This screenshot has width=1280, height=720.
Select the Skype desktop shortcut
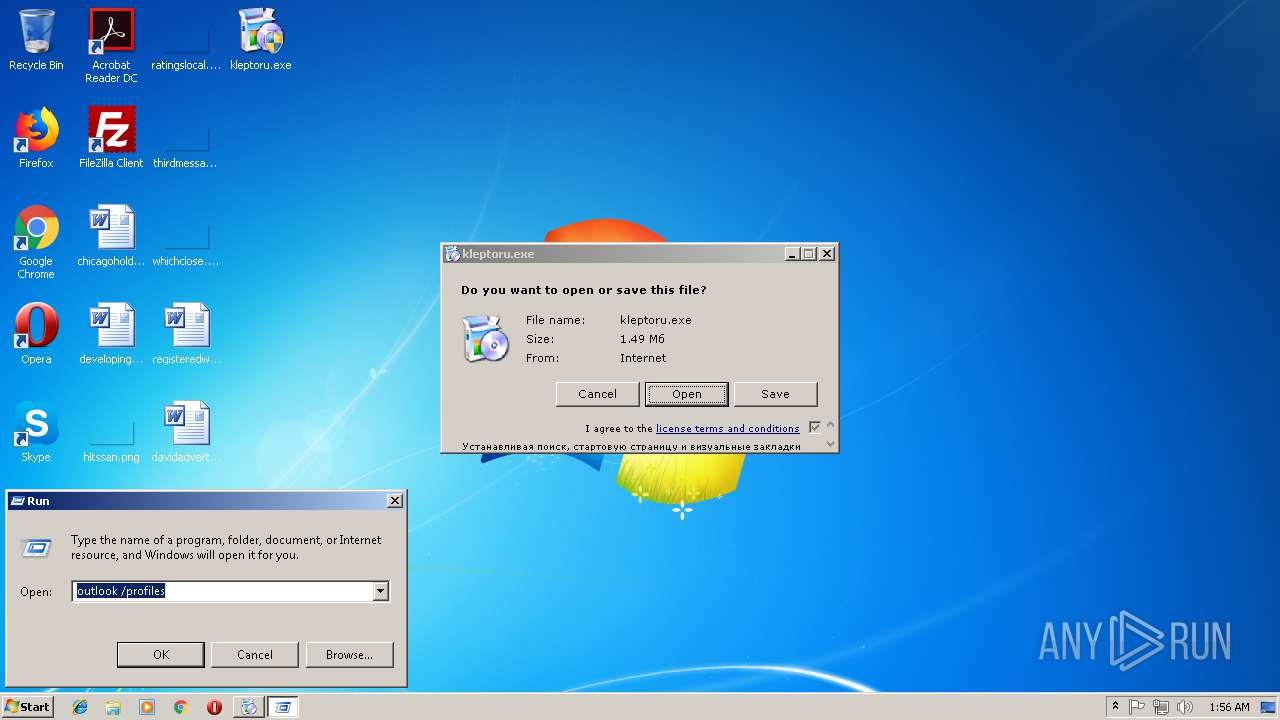click(36, 433)
